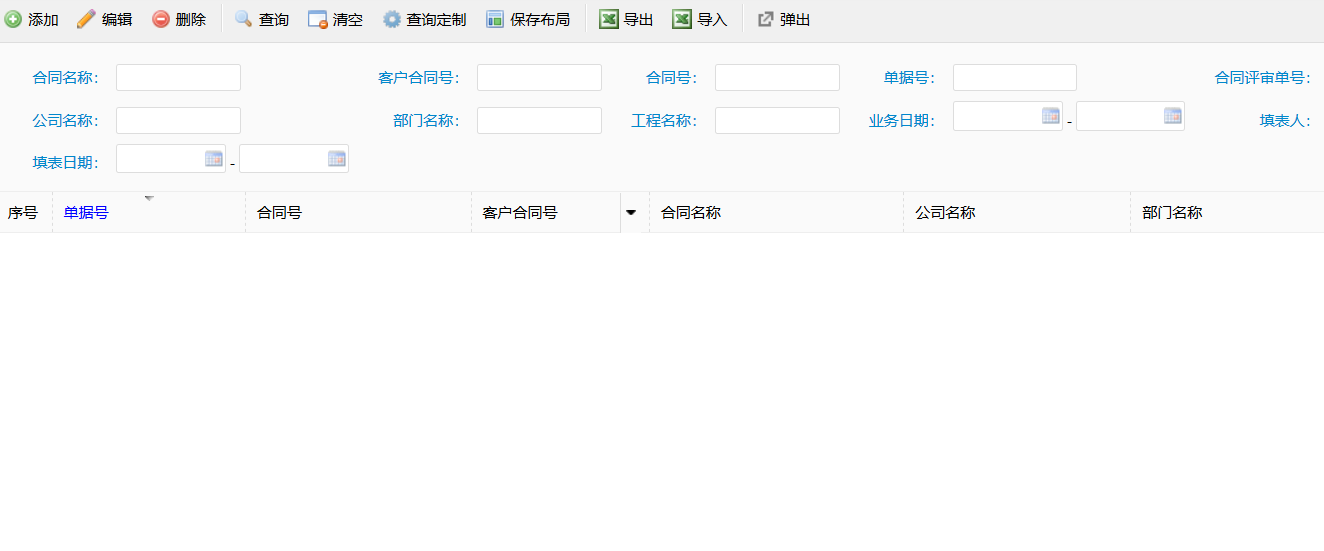Click the 导出 button label
This screenshot has width=1324, height=551.
tap(639, 20)
